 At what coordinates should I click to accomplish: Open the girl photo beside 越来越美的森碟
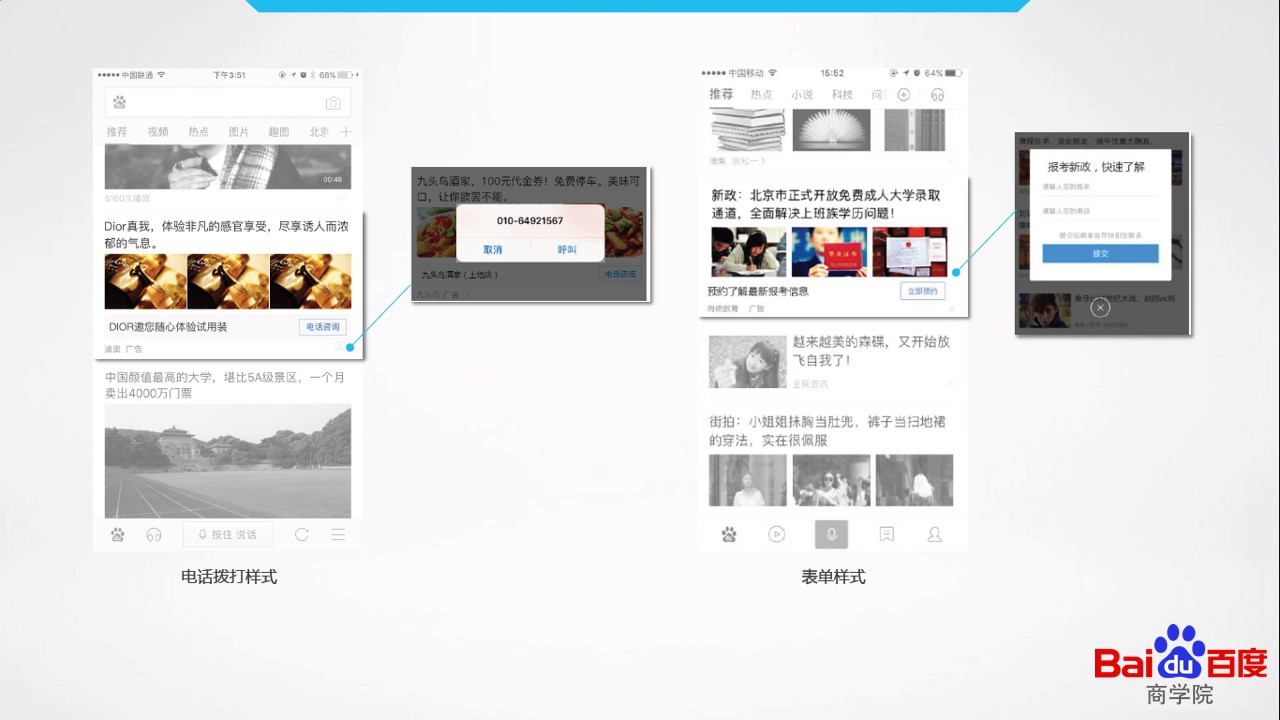[747, 362]
